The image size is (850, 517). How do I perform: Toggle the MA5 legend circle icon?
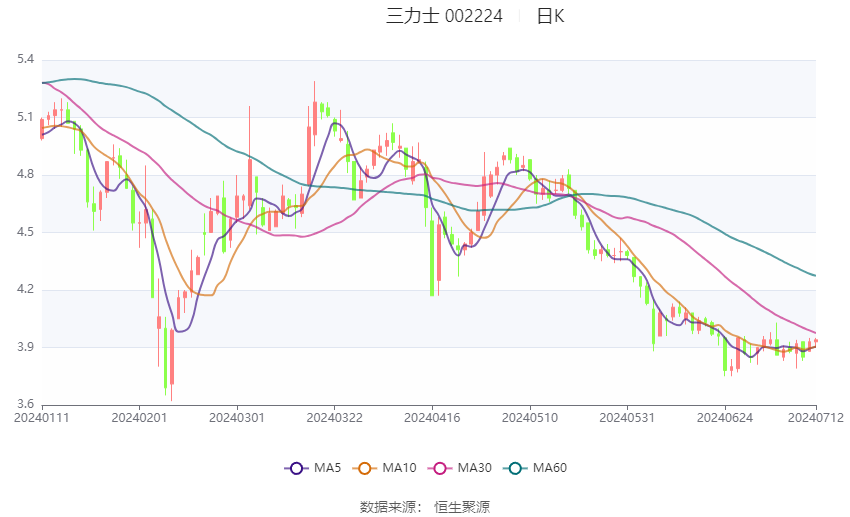(x=296, y=468)
